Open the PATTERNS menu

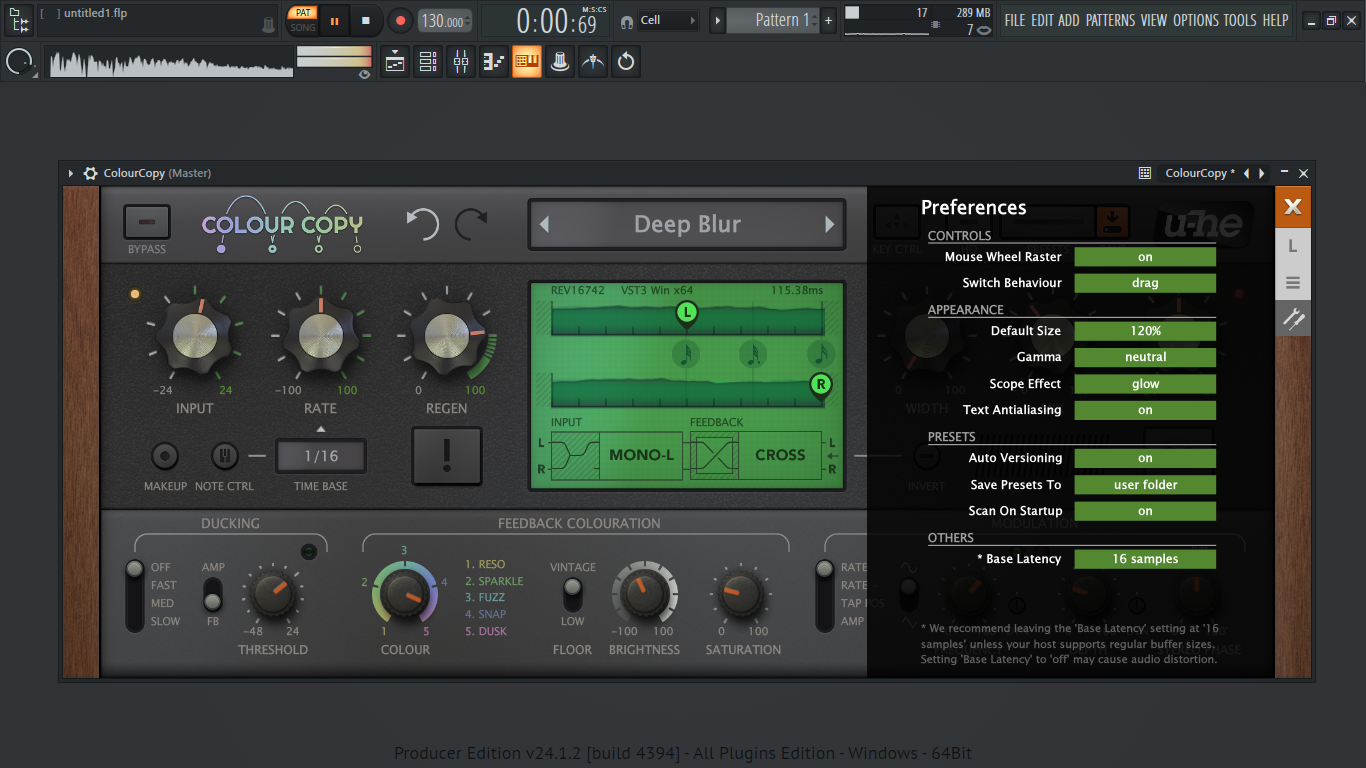(x=1111, y=20)
